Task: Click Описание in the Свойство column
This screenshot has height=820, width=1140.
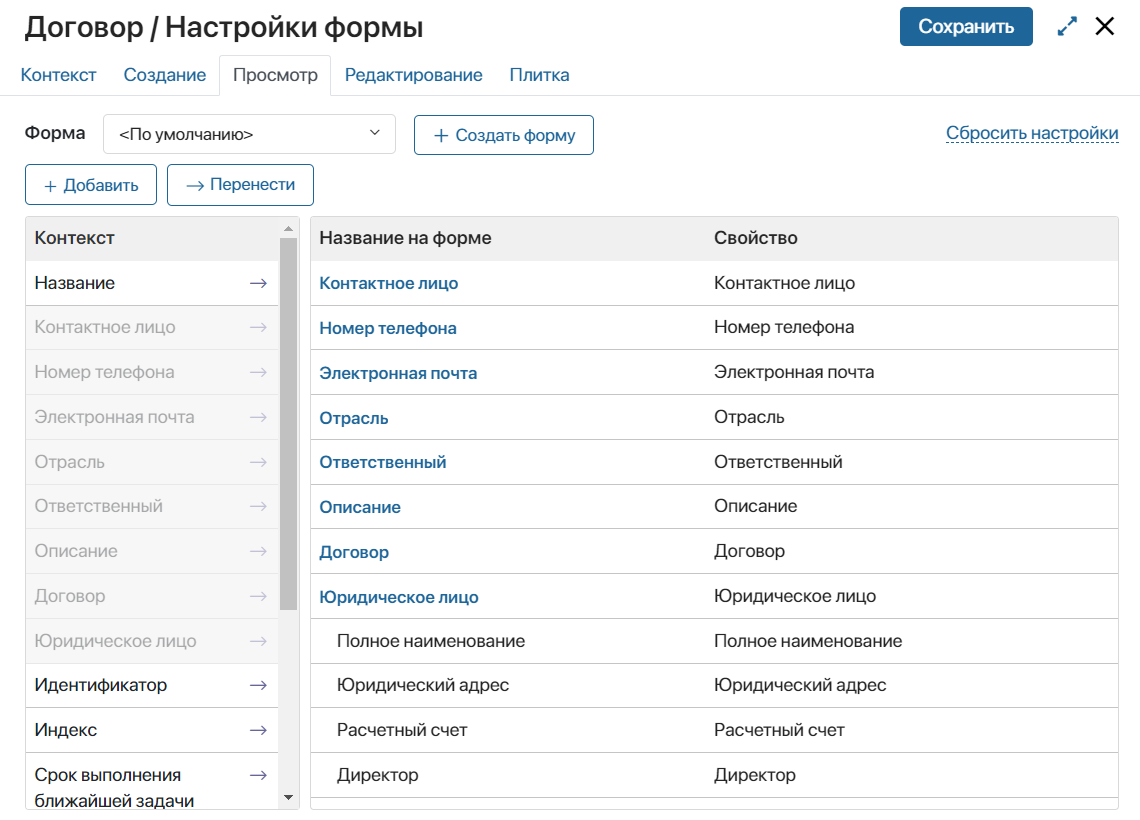Action: coord(755,506)
